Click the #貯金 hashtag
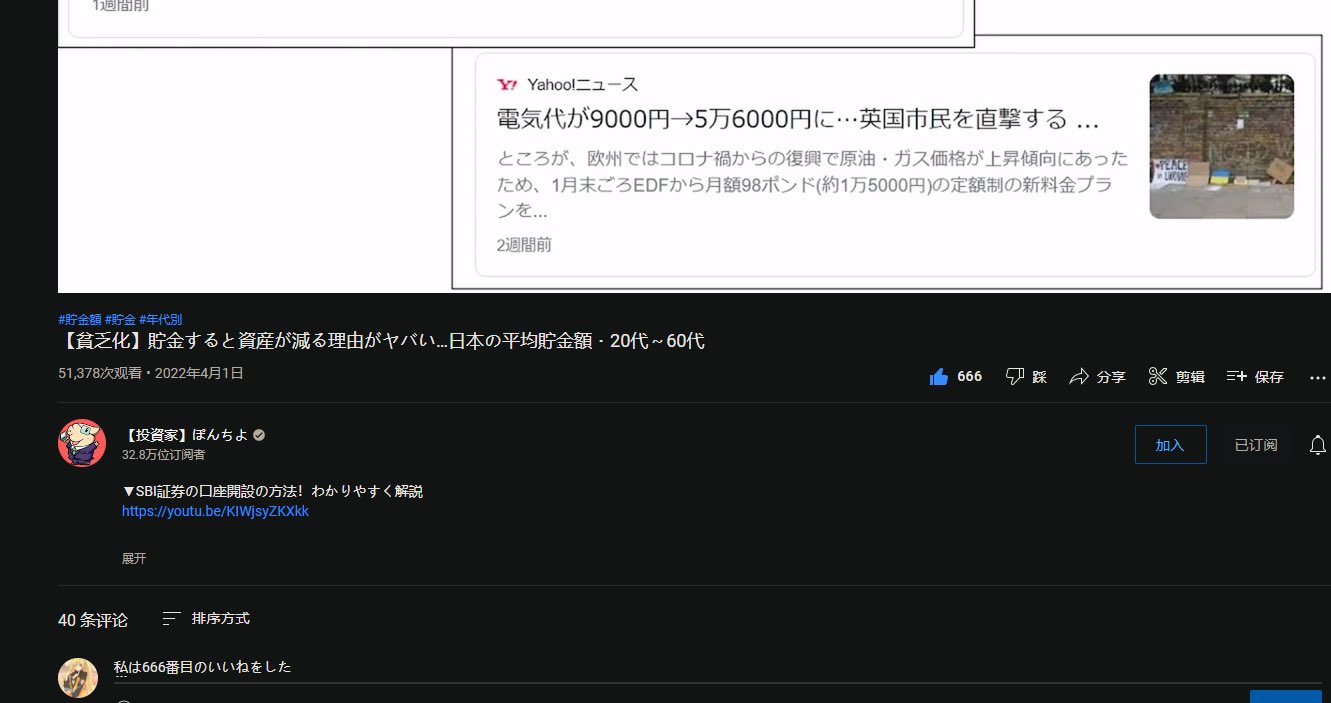 [120, 320]
